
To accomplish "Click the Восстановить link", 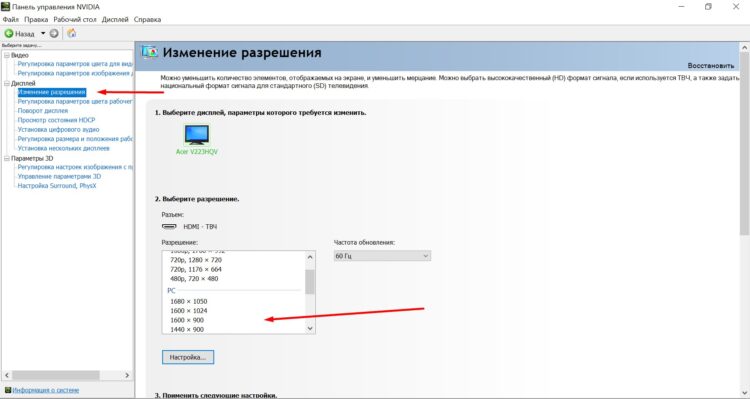I will 710,66.
